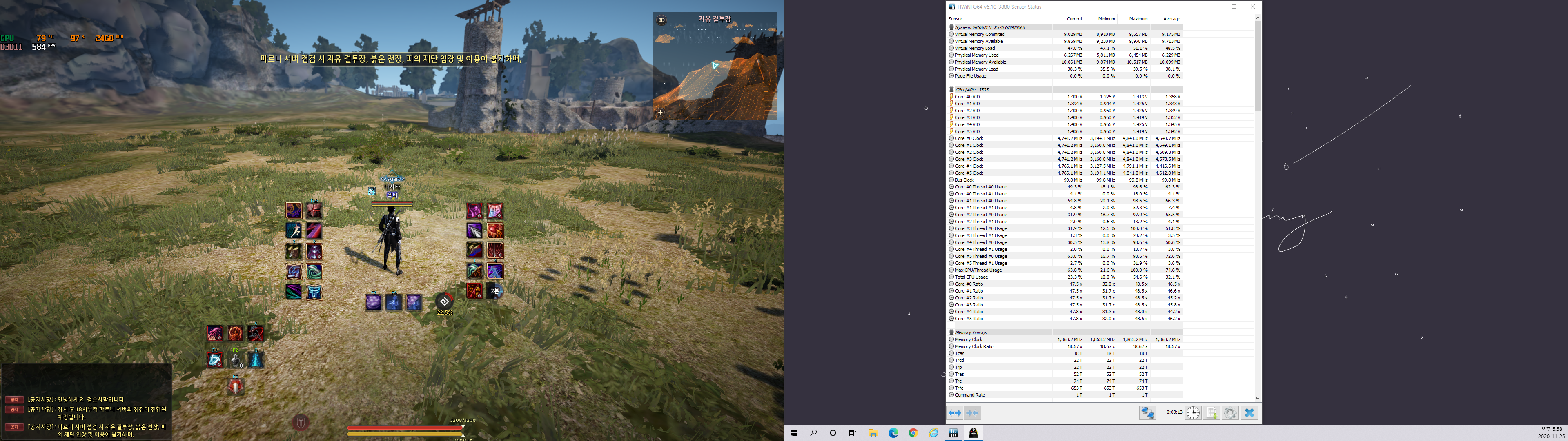Viewport: 1568px width, 441px height.
Task: Switch to Black Desert taskbar icon
Action: coord(973,433)
